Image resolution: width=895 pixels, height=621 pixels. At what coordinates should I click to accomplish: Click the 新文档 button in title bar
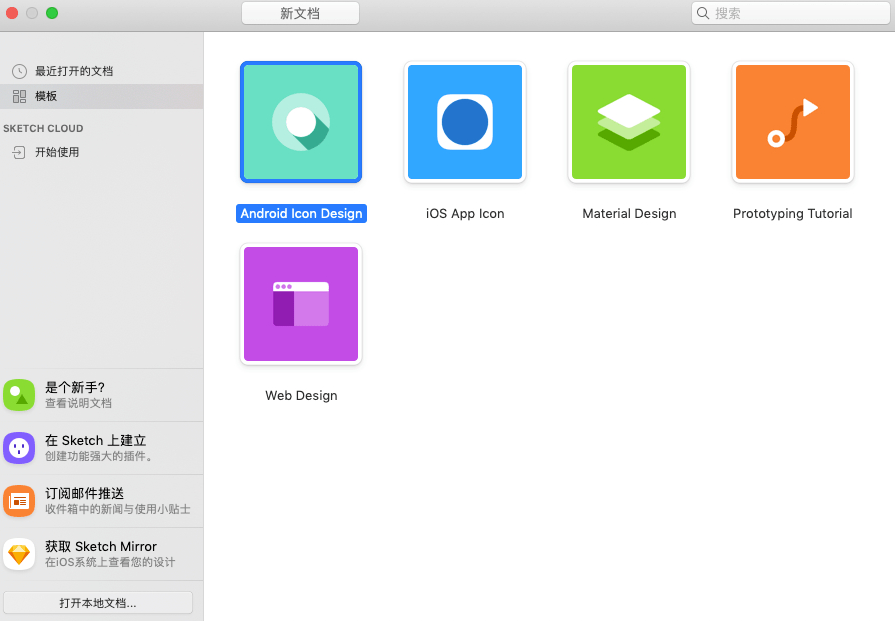[x=300, y=13]
